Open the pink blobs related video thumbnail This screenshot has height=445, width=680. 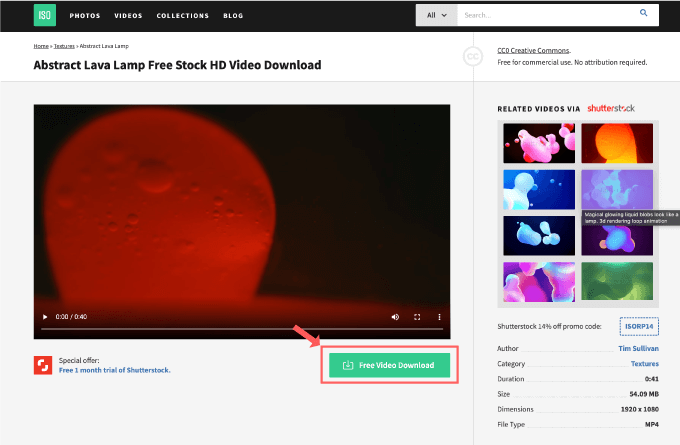click(539, 143)
